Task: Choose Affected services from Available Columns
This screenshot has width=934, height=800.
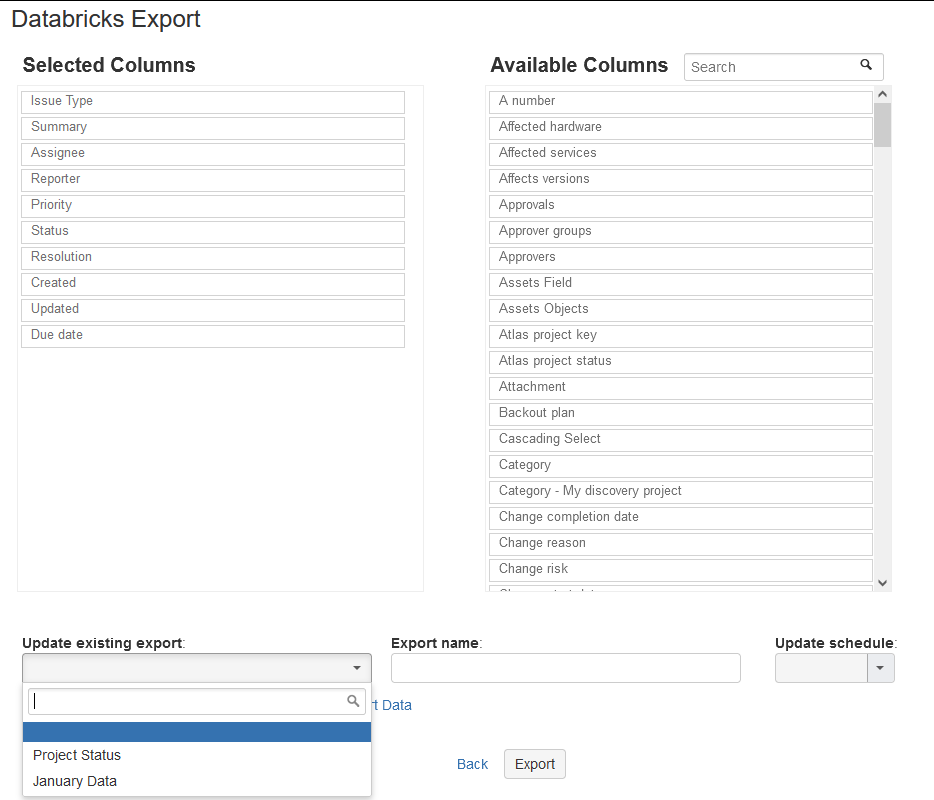Action: point(681,154)
